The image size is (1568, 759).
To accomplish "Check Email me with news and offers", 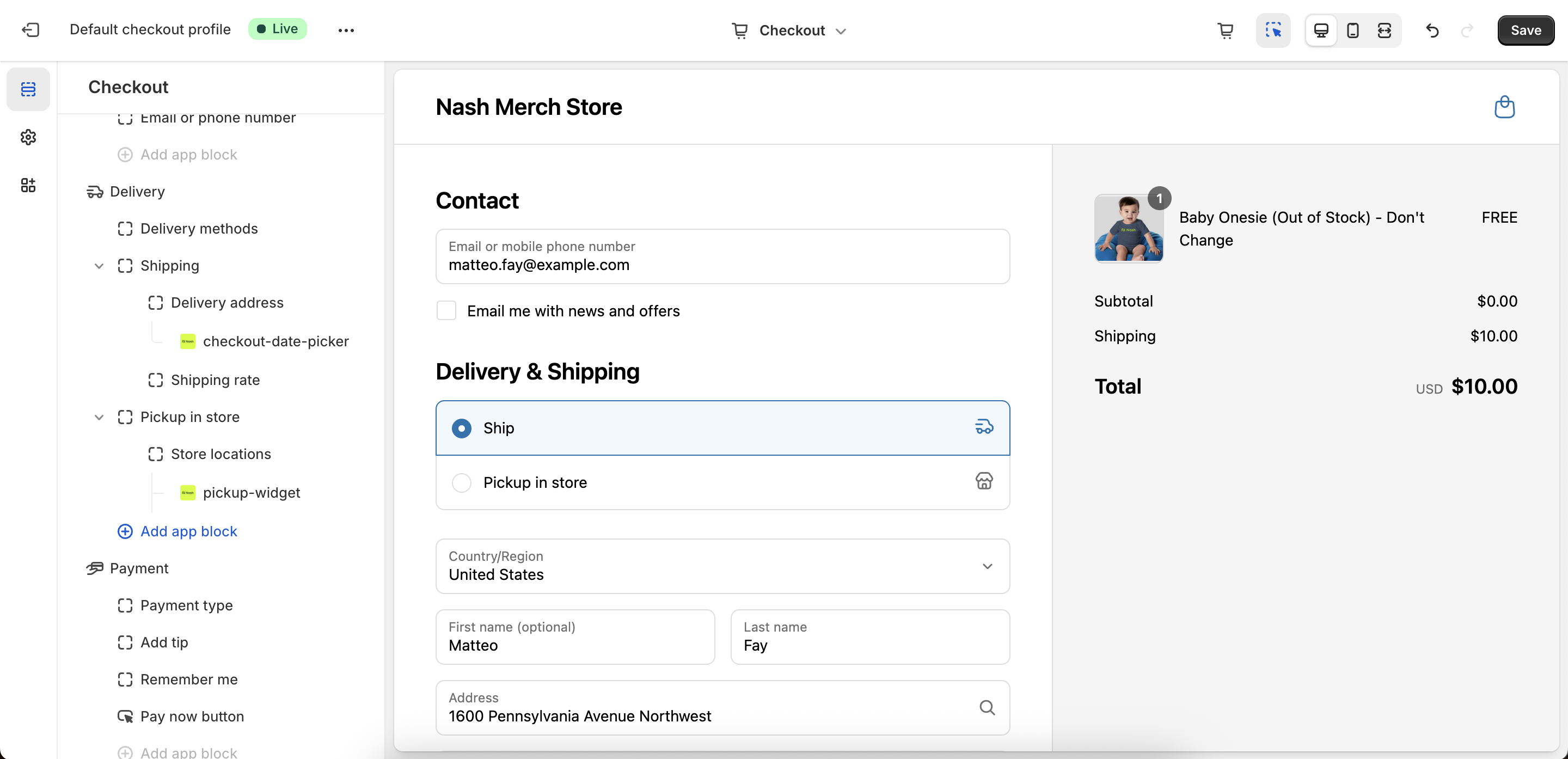I will pyautogui.click(x=446, y=310).
